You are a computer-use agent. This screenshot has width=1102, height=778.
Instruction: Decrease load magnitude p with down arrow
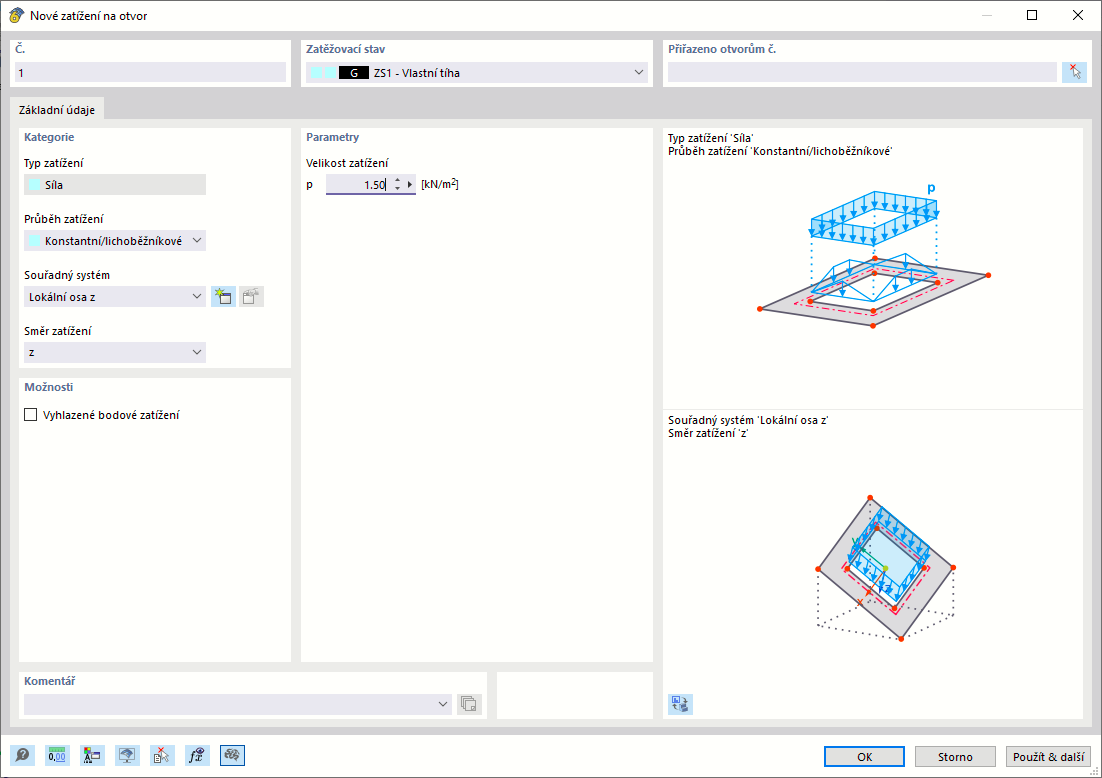398,188
